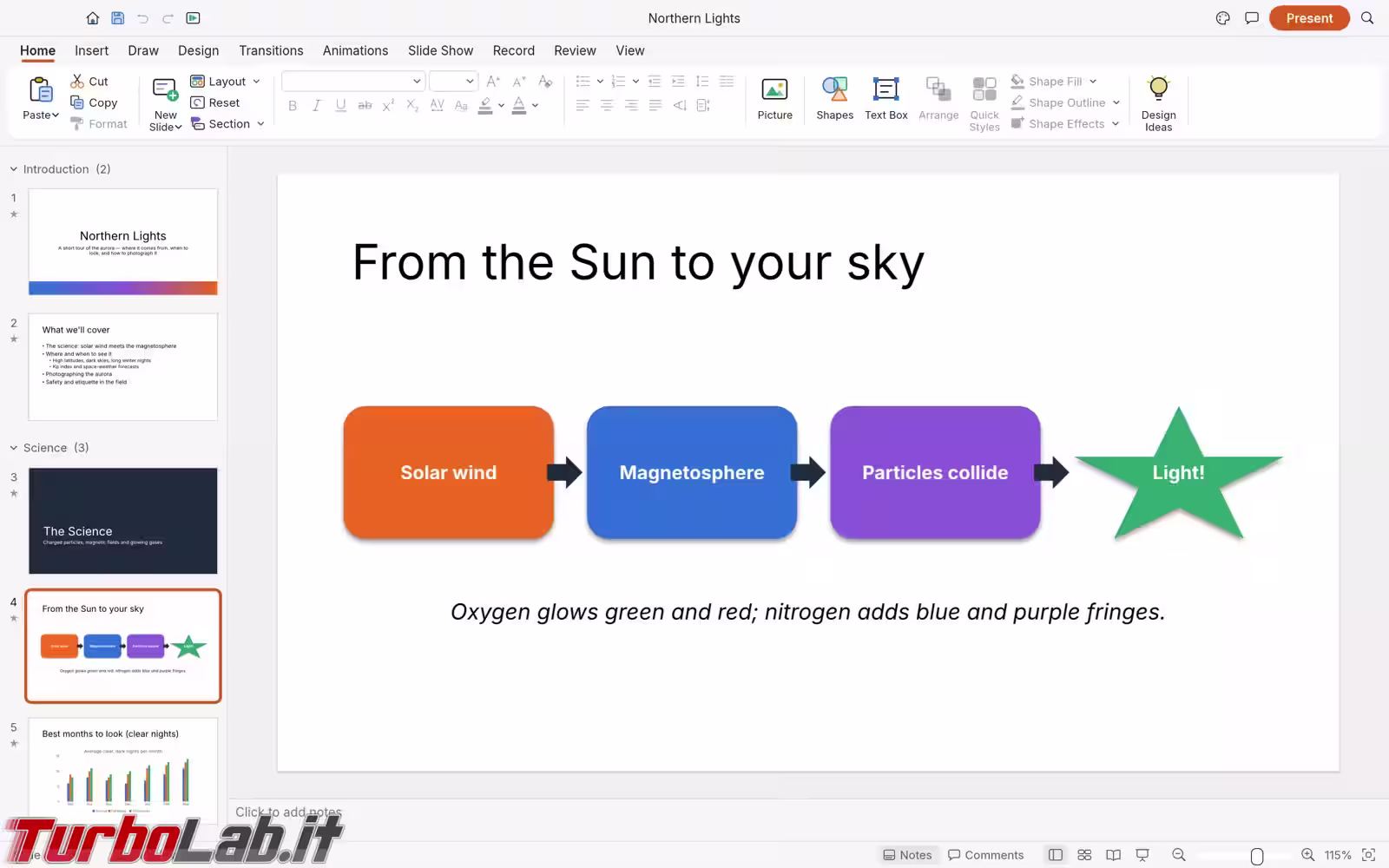This screenshot has width=1389, height=868.
Task: Expand the Layout dropdown
Action: pyautogui.click(x=256, y=81)
